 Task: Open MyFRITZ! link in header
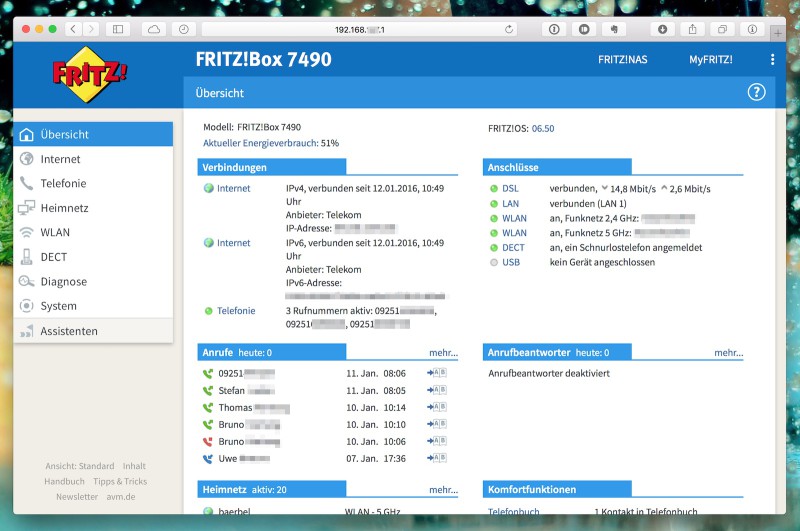(711, 60)
